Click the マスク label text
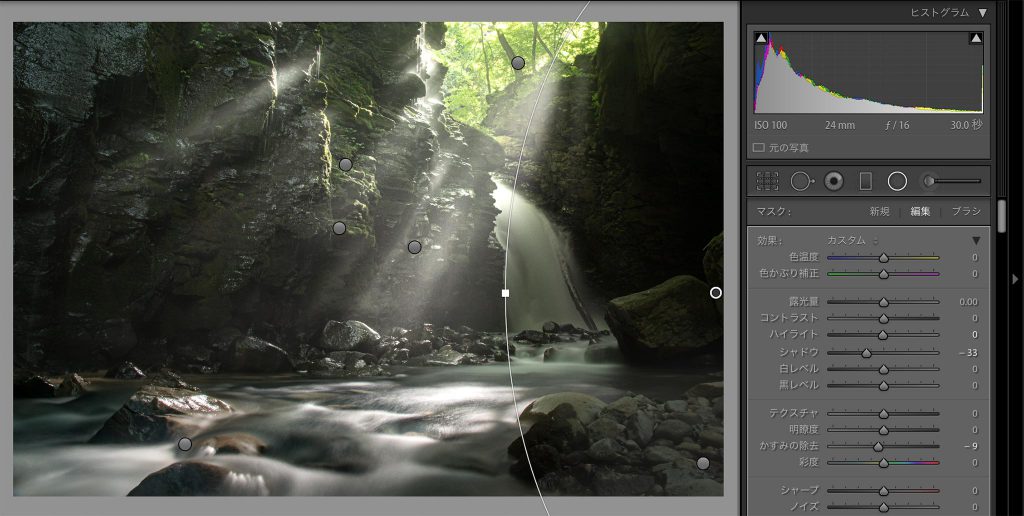The width and height of the screenshot is (1024, 516). coord(774,211)
